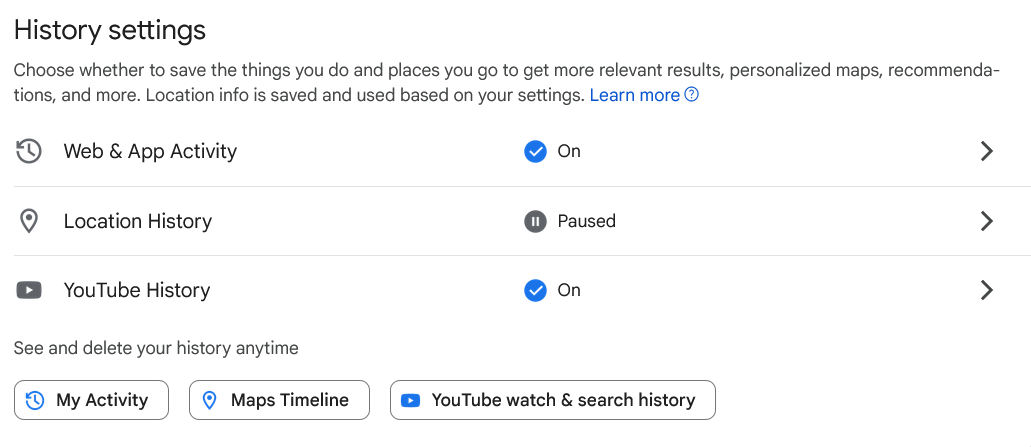Image resolution: width=1031 pixels, height=447 pixels.
Task: Click the Location History pin icon
Action: click(x=29, y=221)
